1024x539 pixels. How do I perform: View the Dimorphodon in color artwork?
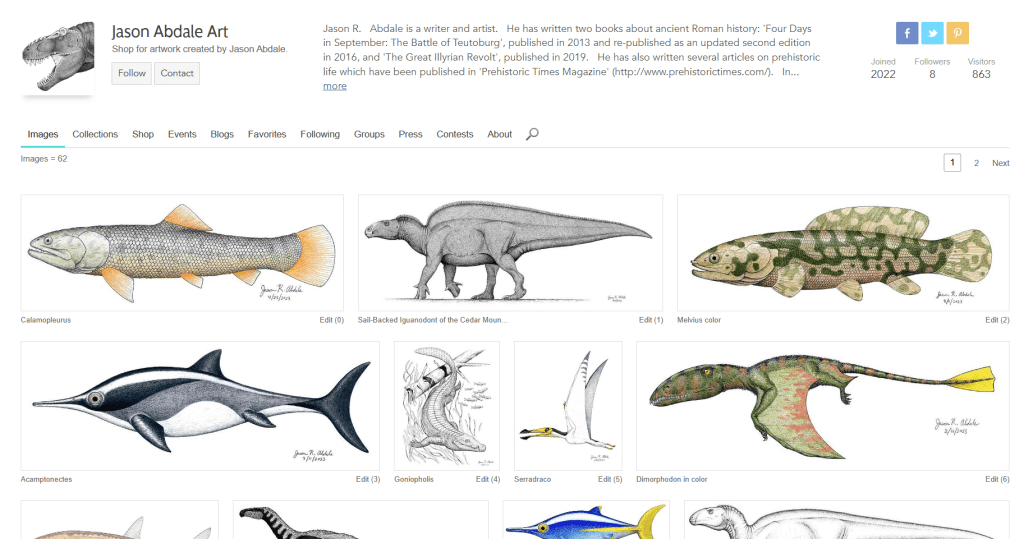click(x=822, y=405)
